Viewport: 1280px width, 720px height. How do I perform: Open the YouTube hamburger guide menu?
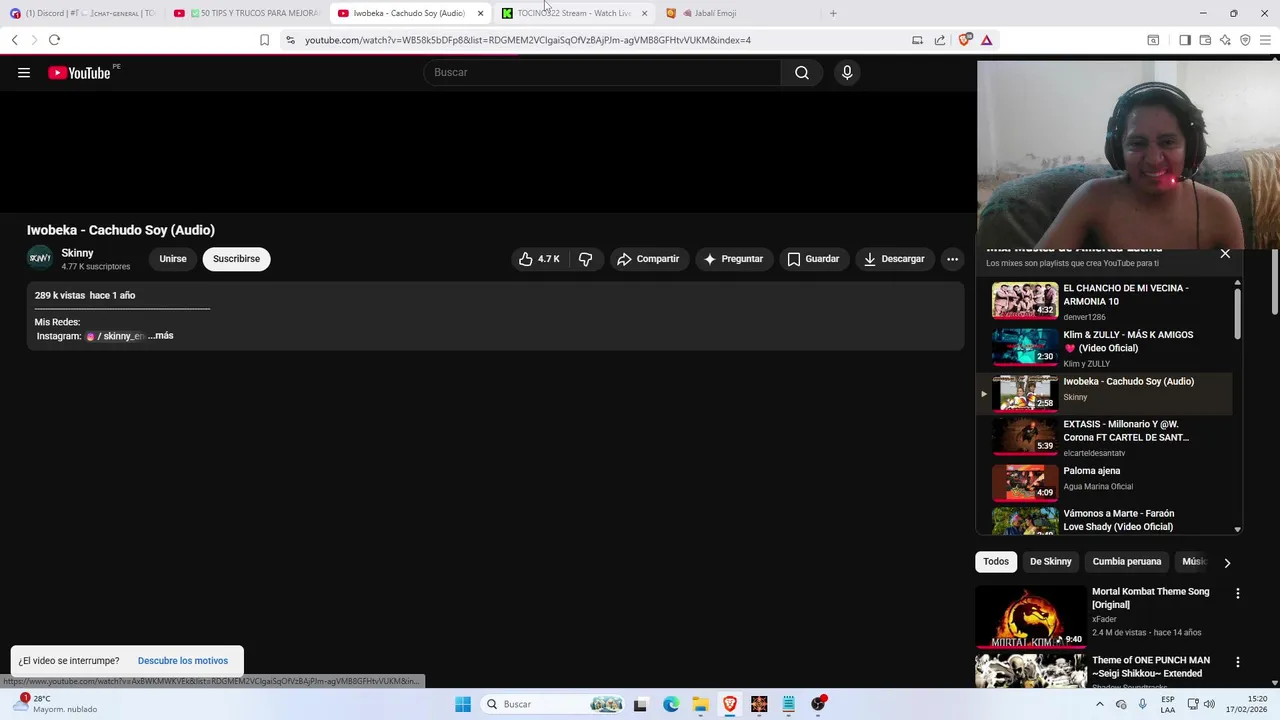(24, 72)
